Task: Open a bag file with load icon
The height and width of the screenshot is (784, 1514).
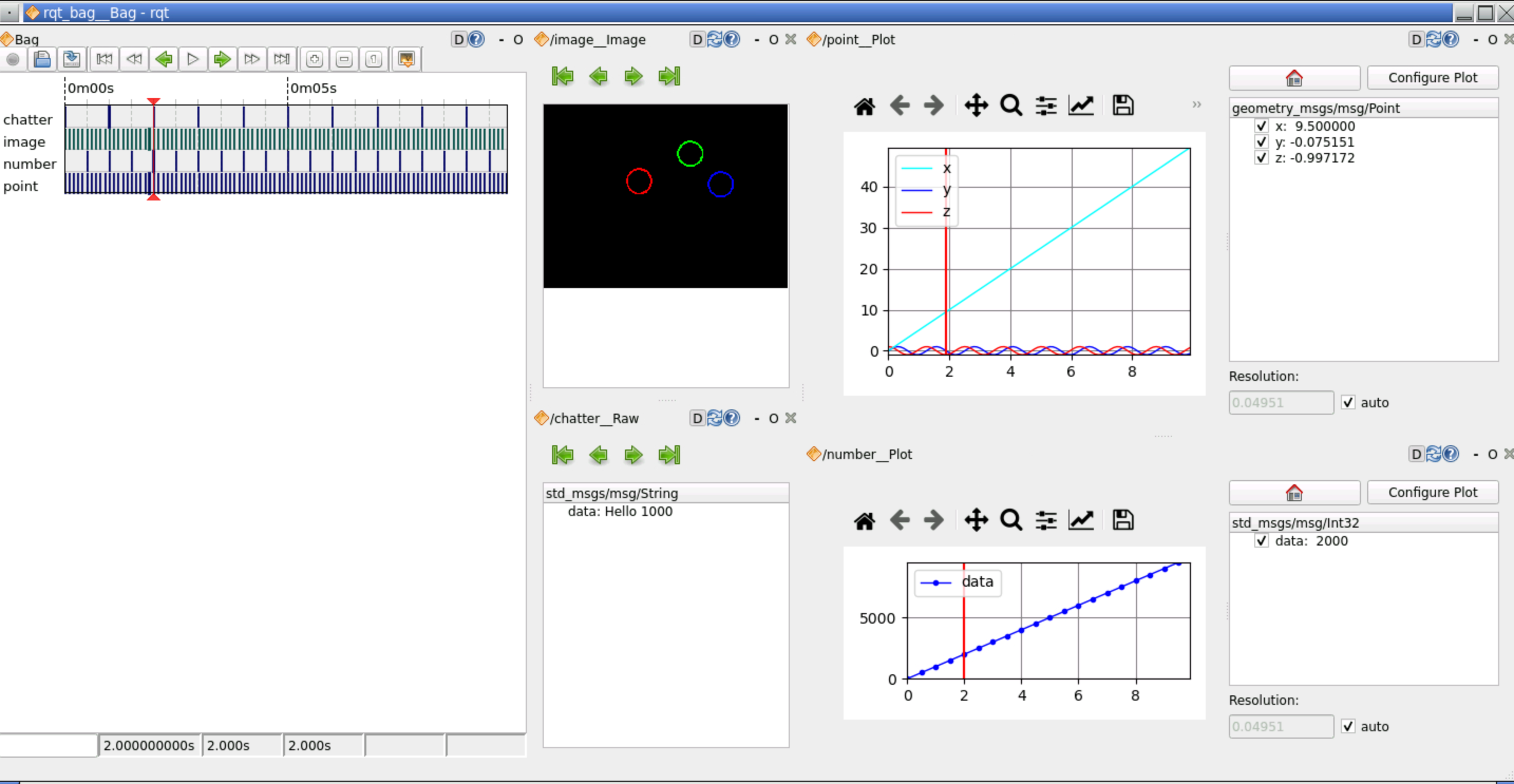Action: pos(42,59)
